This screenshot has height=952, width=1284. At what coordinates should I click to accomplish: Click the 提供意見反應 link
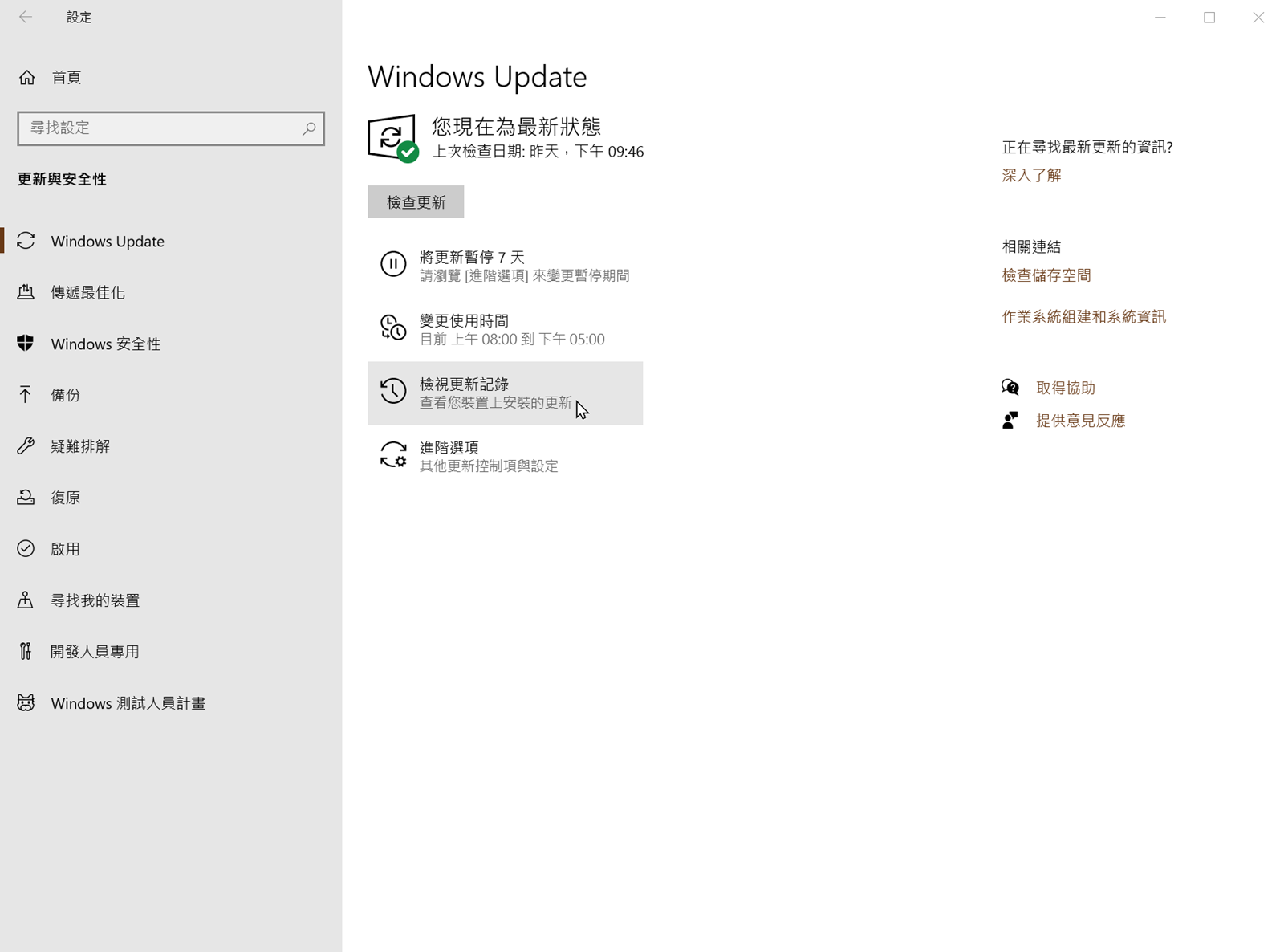1080,421
